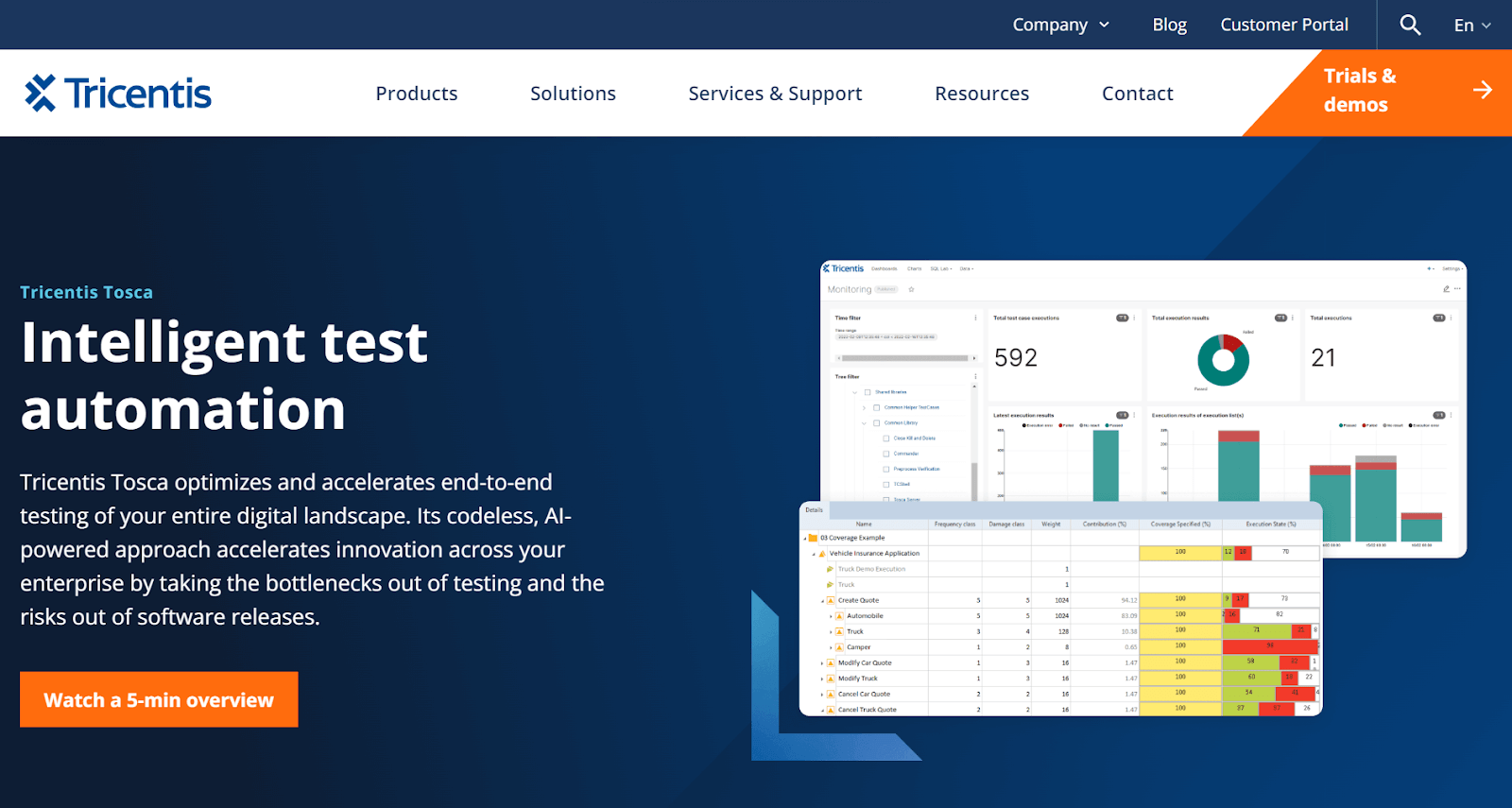The height and width of the screenshot is (808, 1512).
Task: Star the Monitoring dashboard as favorite
Action: click(x=911, y=289)
